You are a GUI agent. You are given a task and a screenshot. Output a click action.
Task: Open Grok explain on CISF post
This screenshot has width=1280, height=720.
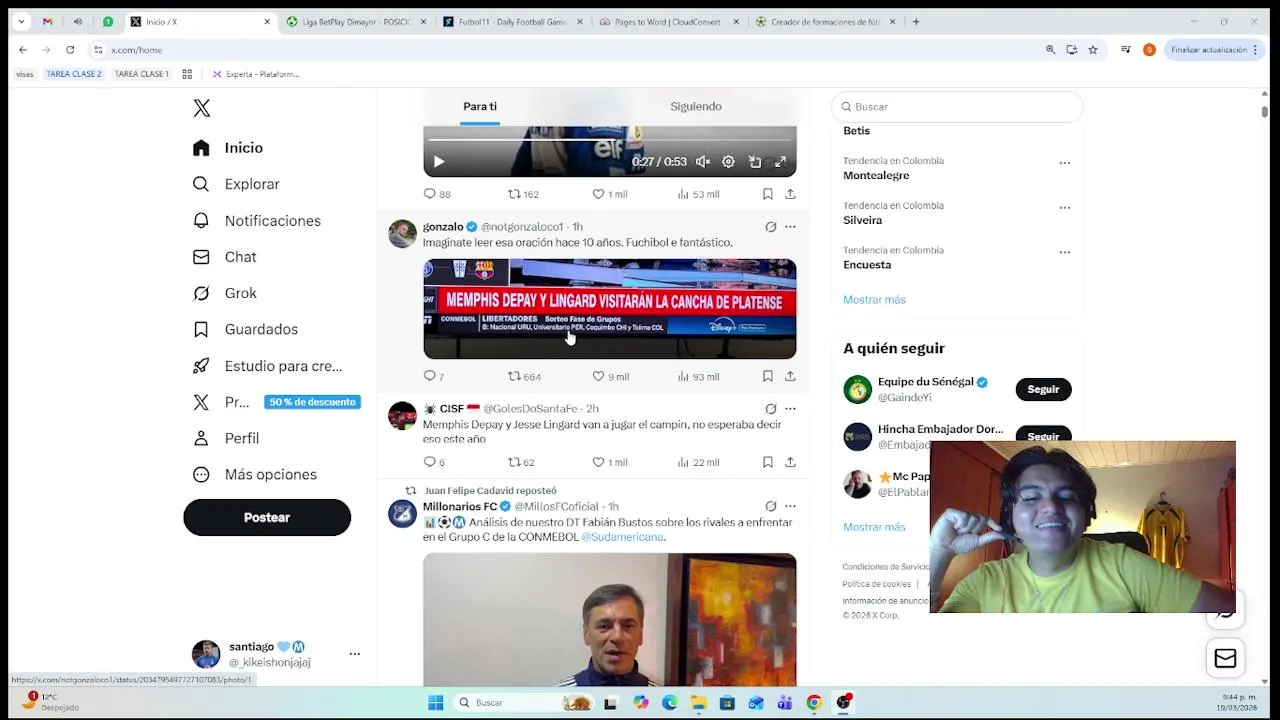tap(770, 409)
